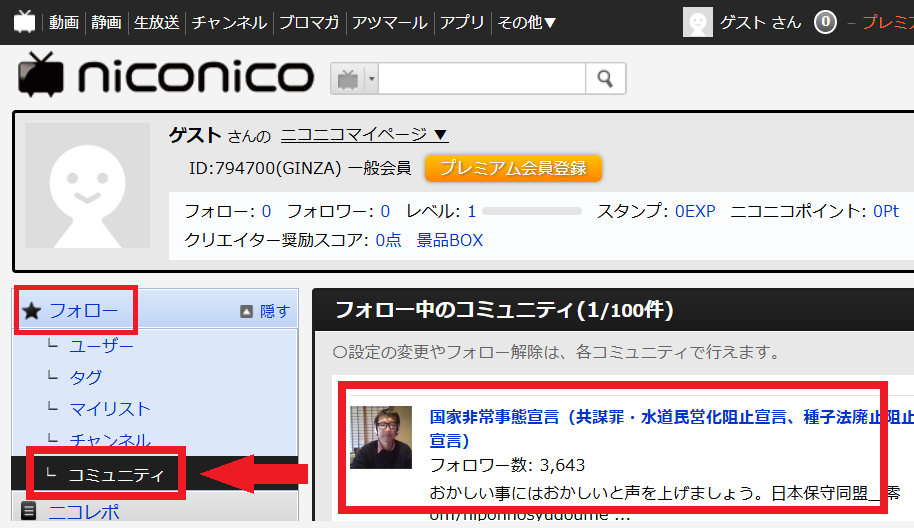Click the guest avatar in top bar

697,22
